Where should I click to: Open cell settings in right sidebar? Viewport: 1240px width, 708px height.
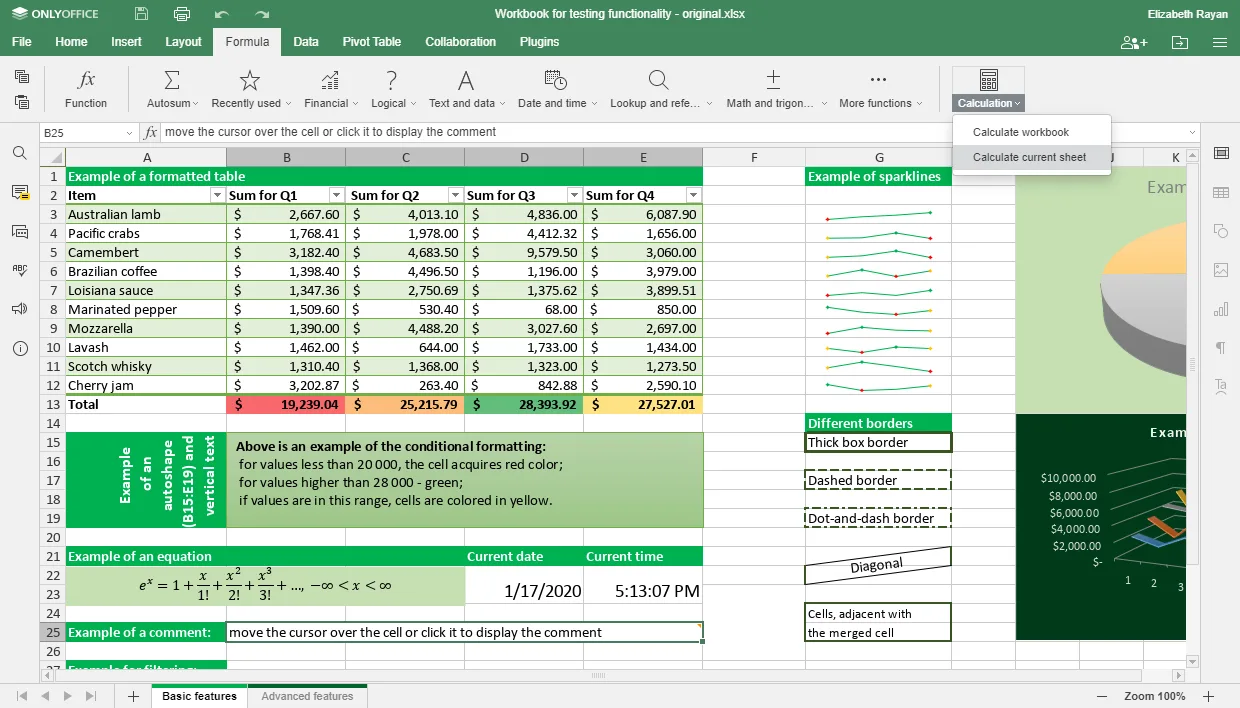[1221, 153]
